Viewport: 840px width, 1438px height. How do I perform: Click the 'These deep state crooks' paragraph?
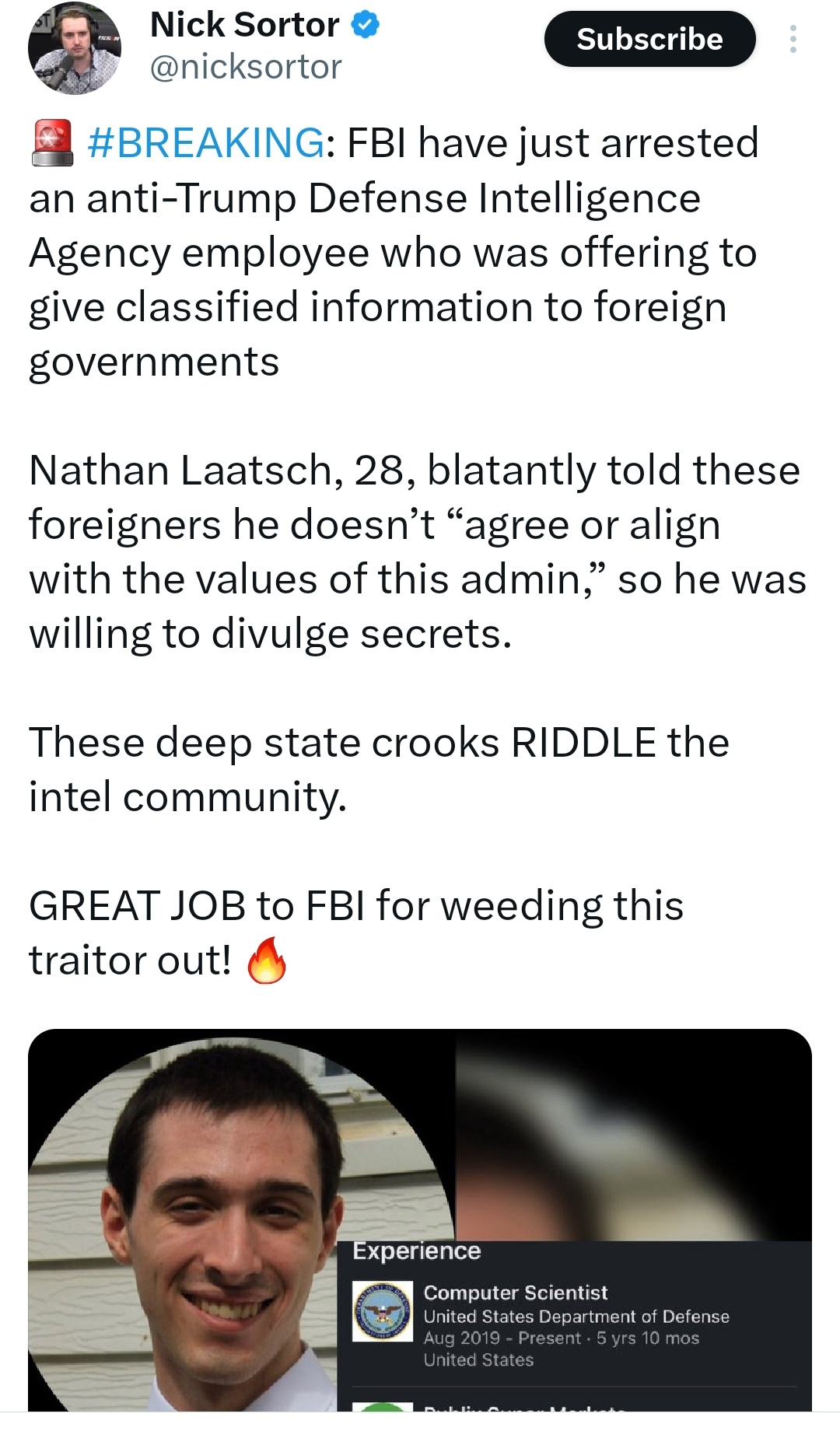pyautogui.click(x=379, y=769)
